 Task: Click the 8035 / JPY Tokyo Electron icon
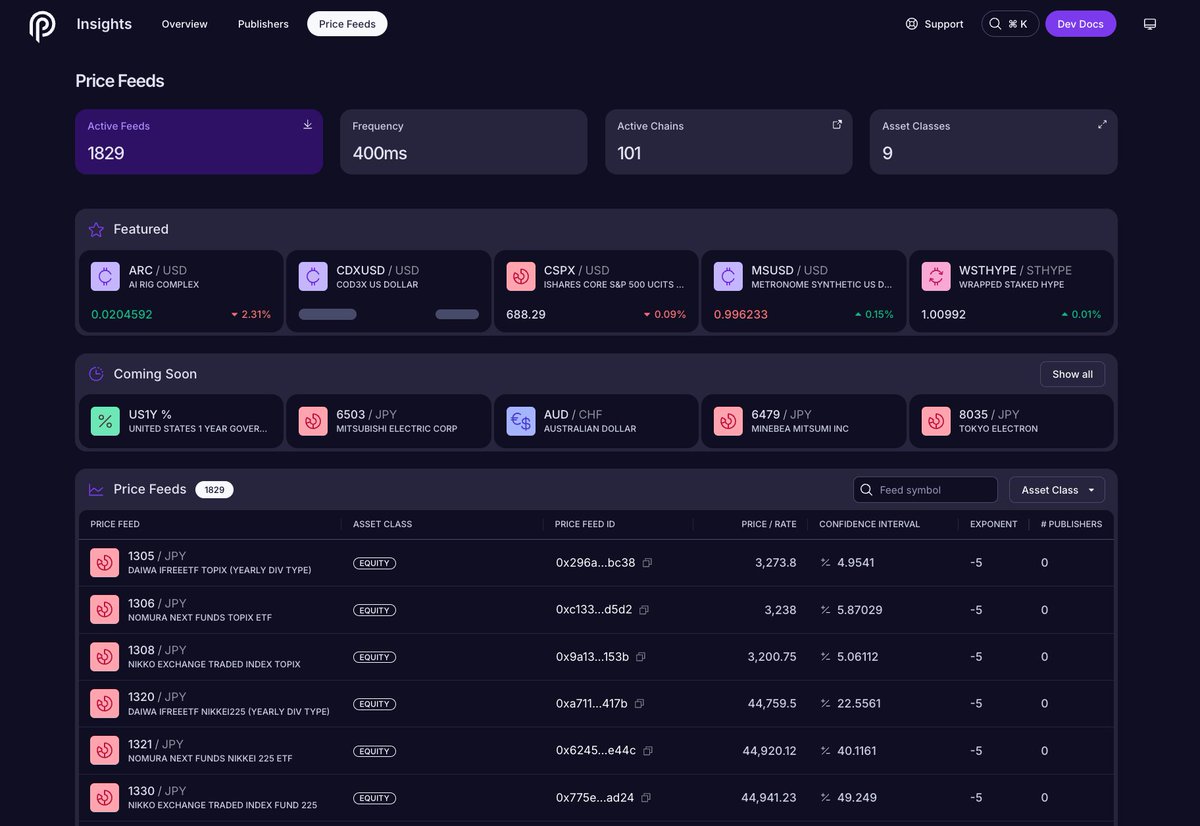point(936,421)
